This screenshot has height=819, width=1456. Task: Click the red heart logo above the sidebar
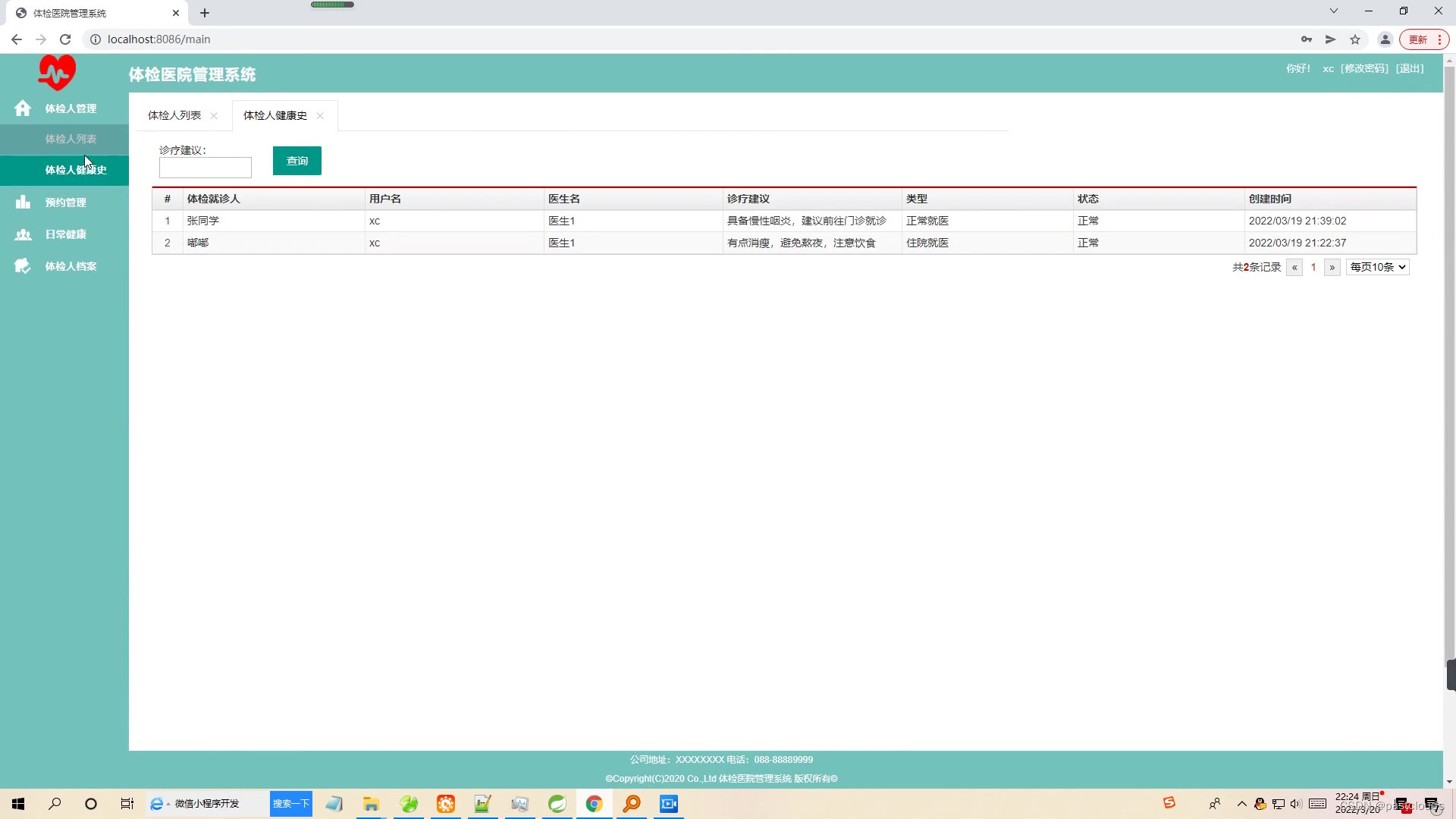(56, 71)
